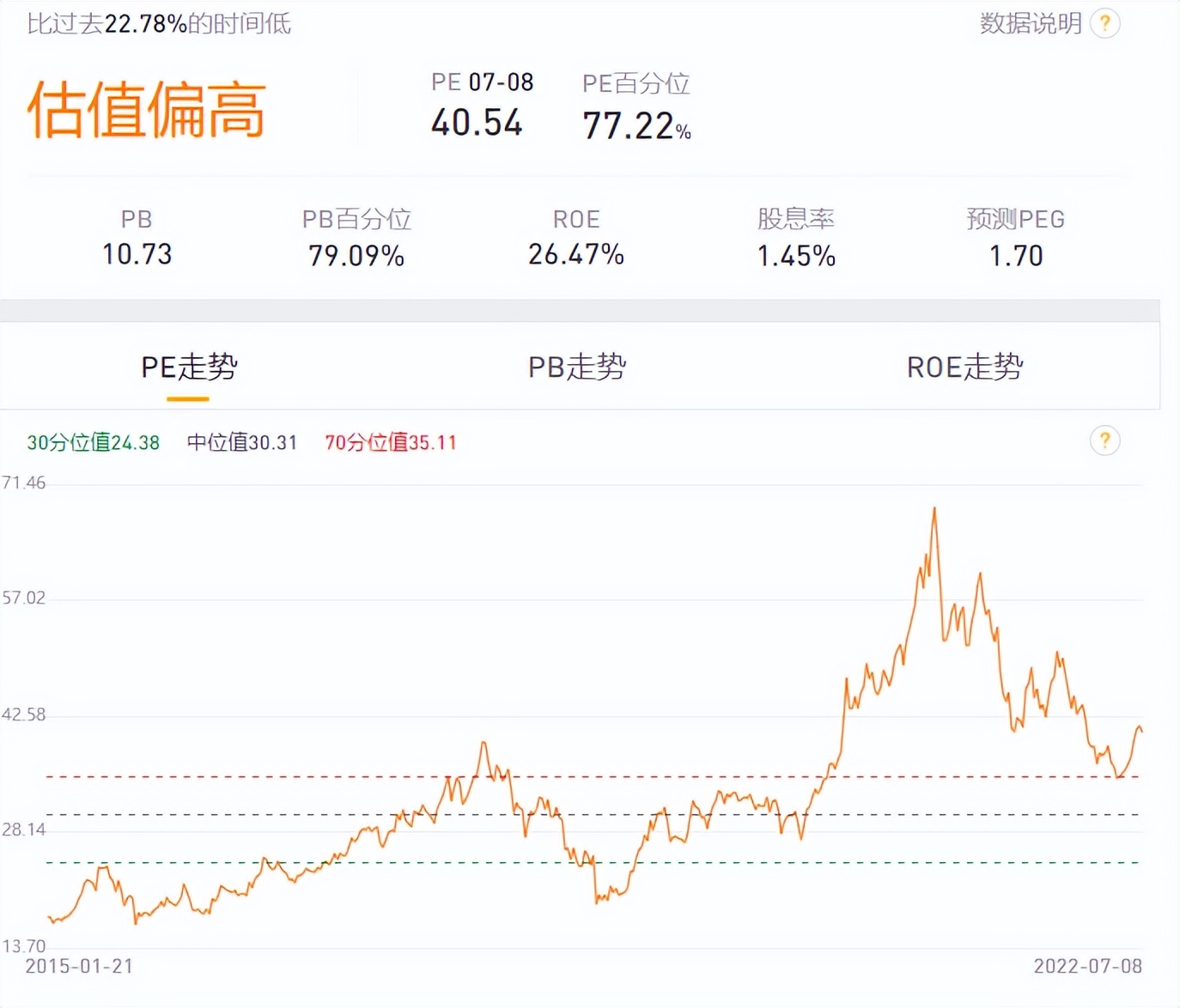Click the 预测PEG 1.70 indicator
This screenshot has width=1180, height=1008.
coord(1016,254)
